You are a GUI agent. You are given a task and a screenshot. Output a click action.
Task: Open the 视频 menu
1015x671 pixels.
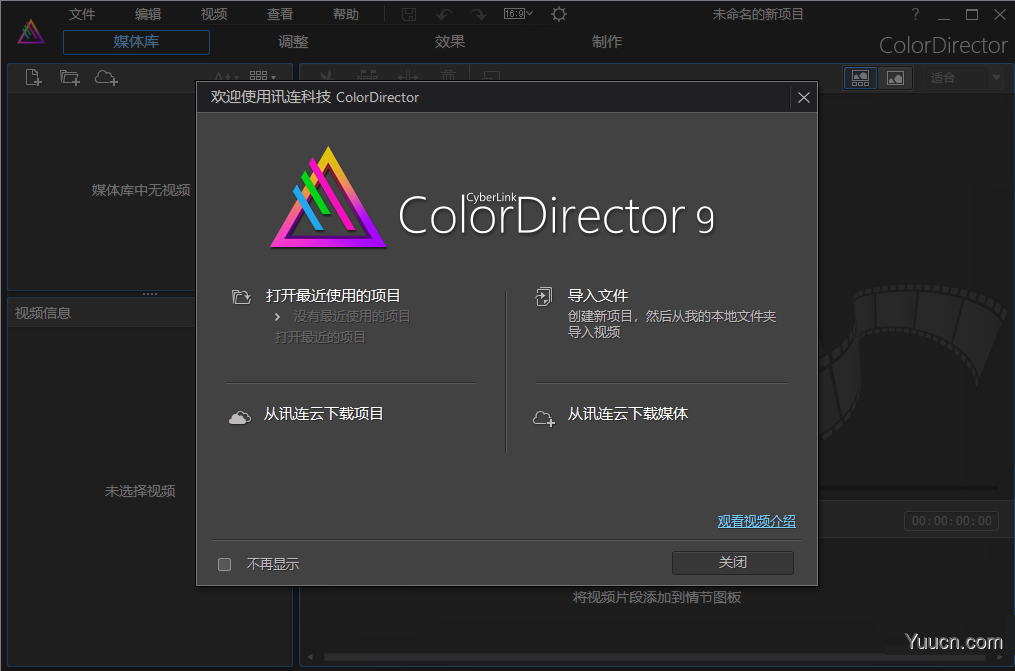214,14
